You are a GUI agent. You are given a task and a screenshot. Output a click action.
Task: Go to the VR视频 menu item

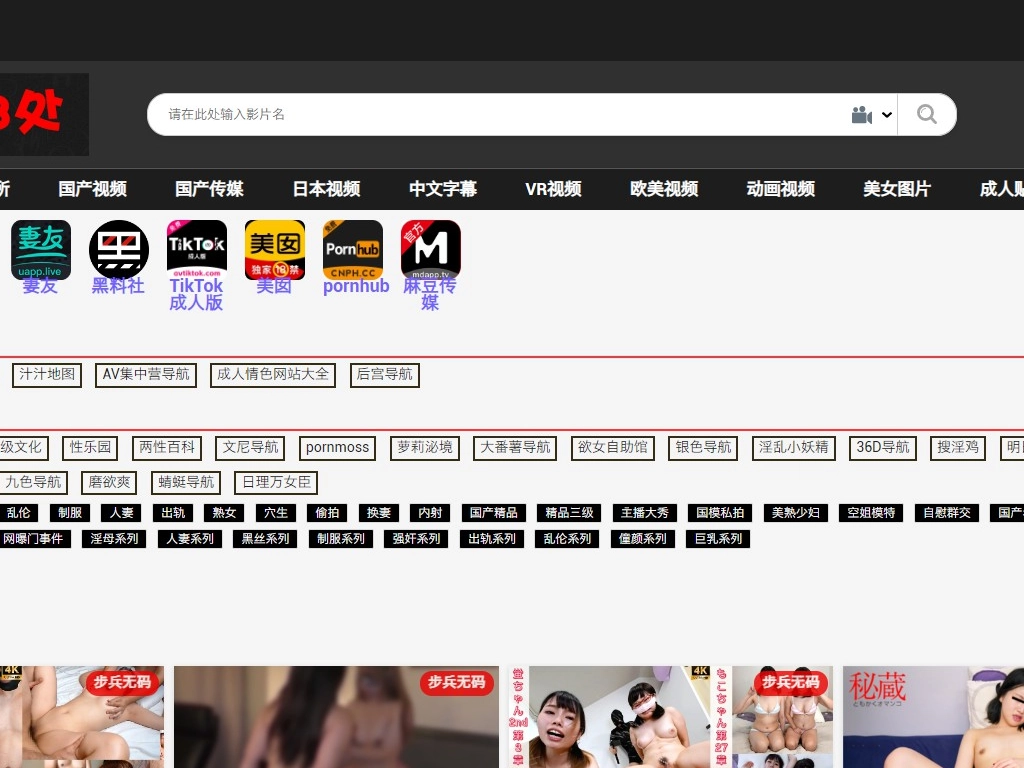point(553,189)
